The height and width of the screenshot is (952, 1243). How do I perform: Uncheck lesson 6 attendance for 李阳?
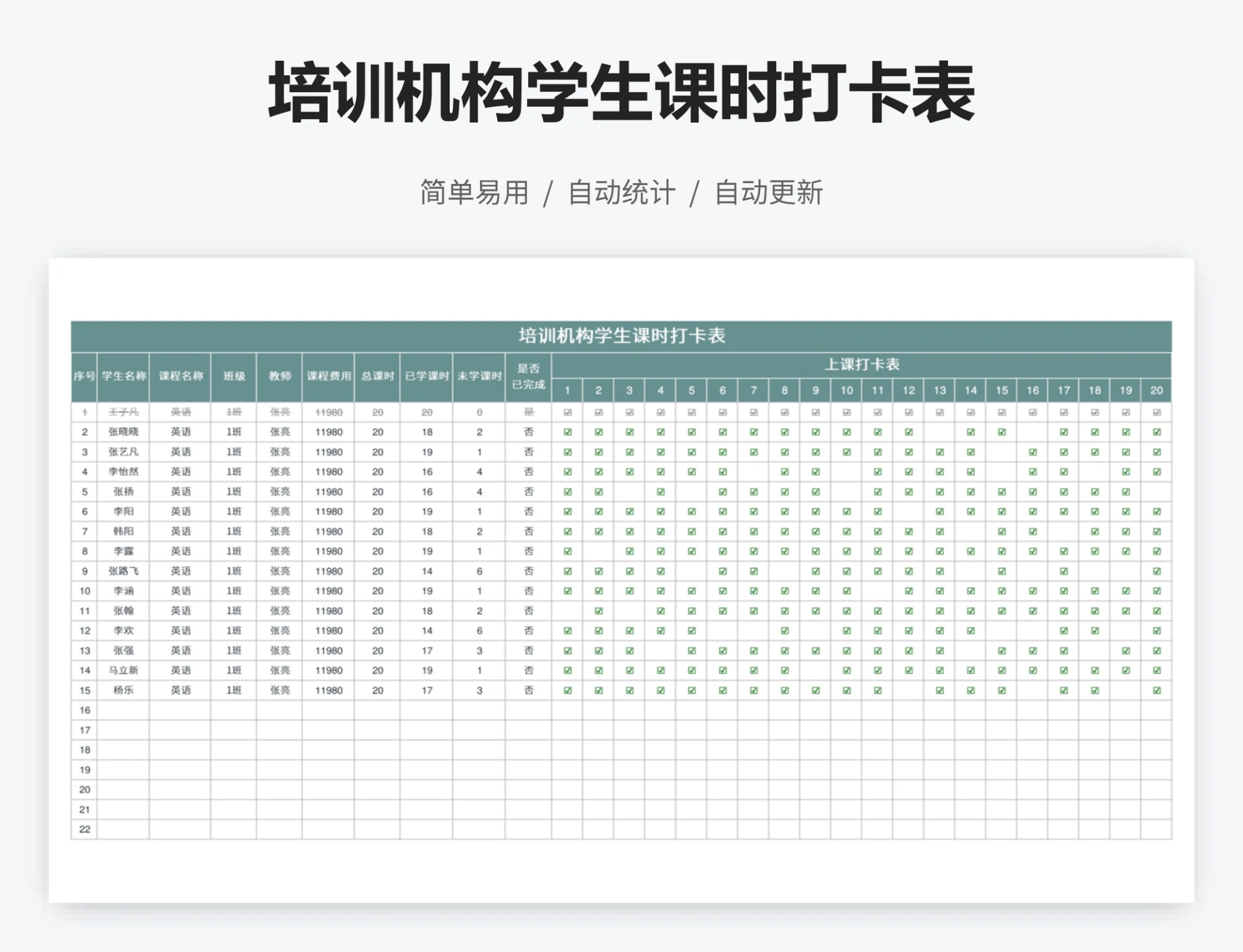pyautogui.click(x=722, y=511)
